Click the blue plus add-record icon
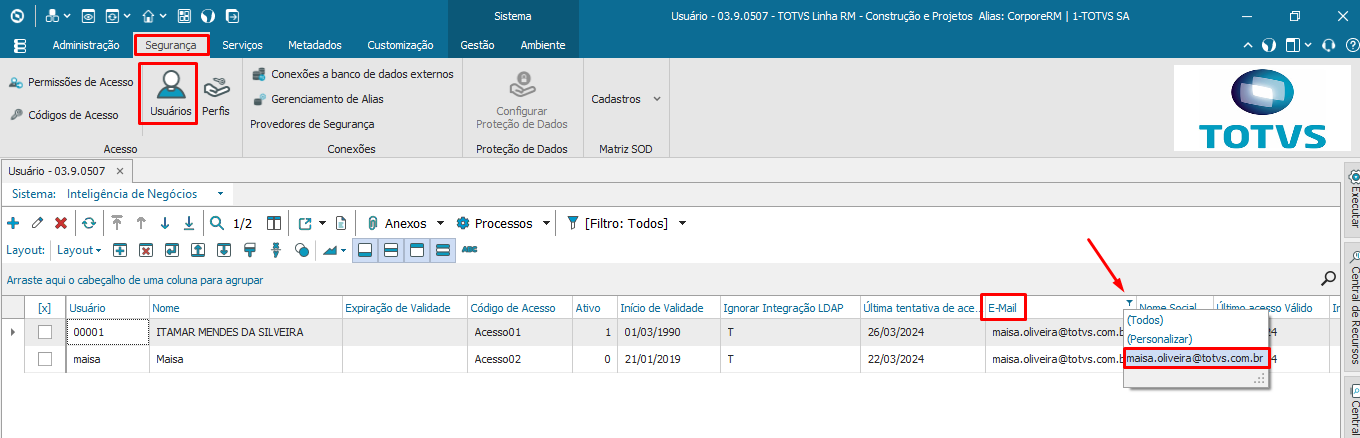The height and width of the screenshot is (438, 1360). tap(13, 223)
